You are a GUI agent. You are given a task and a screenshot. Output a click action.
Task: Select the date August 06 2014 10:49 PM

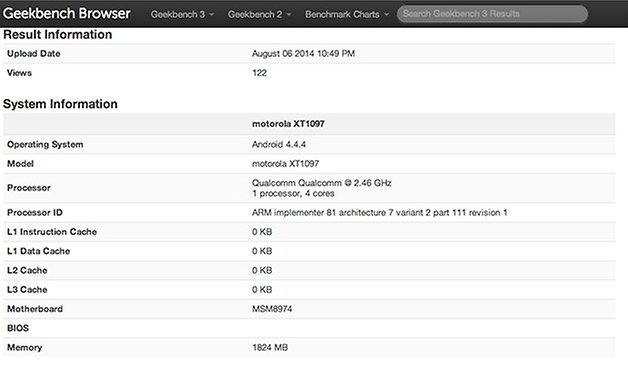point(303,54)
